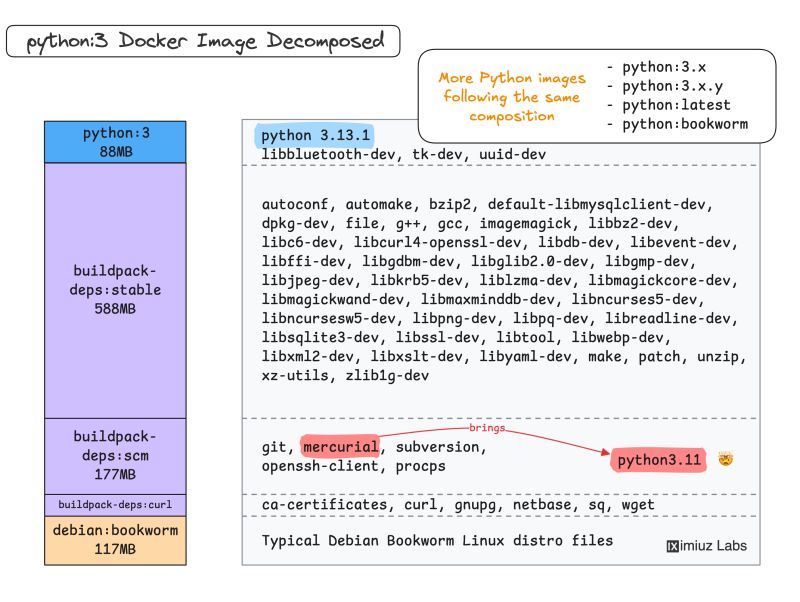Click the 'python:latest' list entry
The height and width of the screenshot is (602, 800).
point(676,105)
